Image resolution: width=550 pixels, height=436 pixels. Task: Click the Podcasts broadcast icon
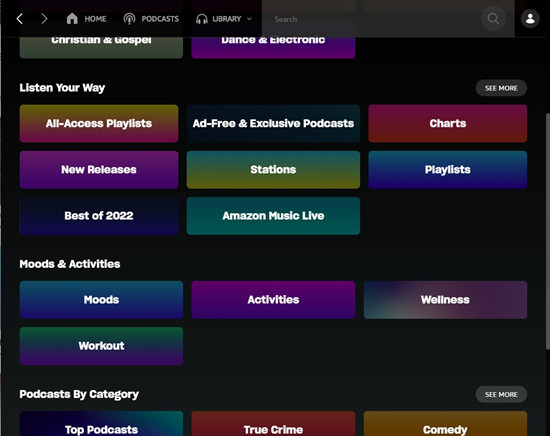(129, 19)
